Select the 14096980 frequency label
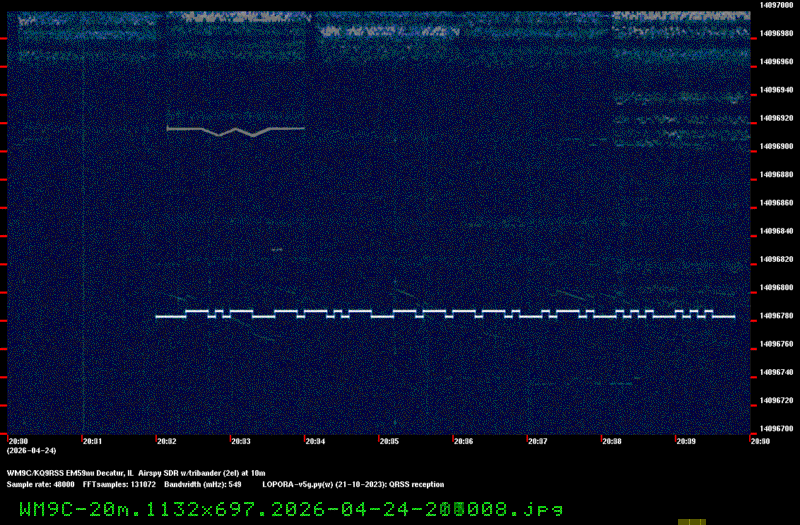Image resolution: width=800 pixels, height=525 pixels. [x=776, y=33]
